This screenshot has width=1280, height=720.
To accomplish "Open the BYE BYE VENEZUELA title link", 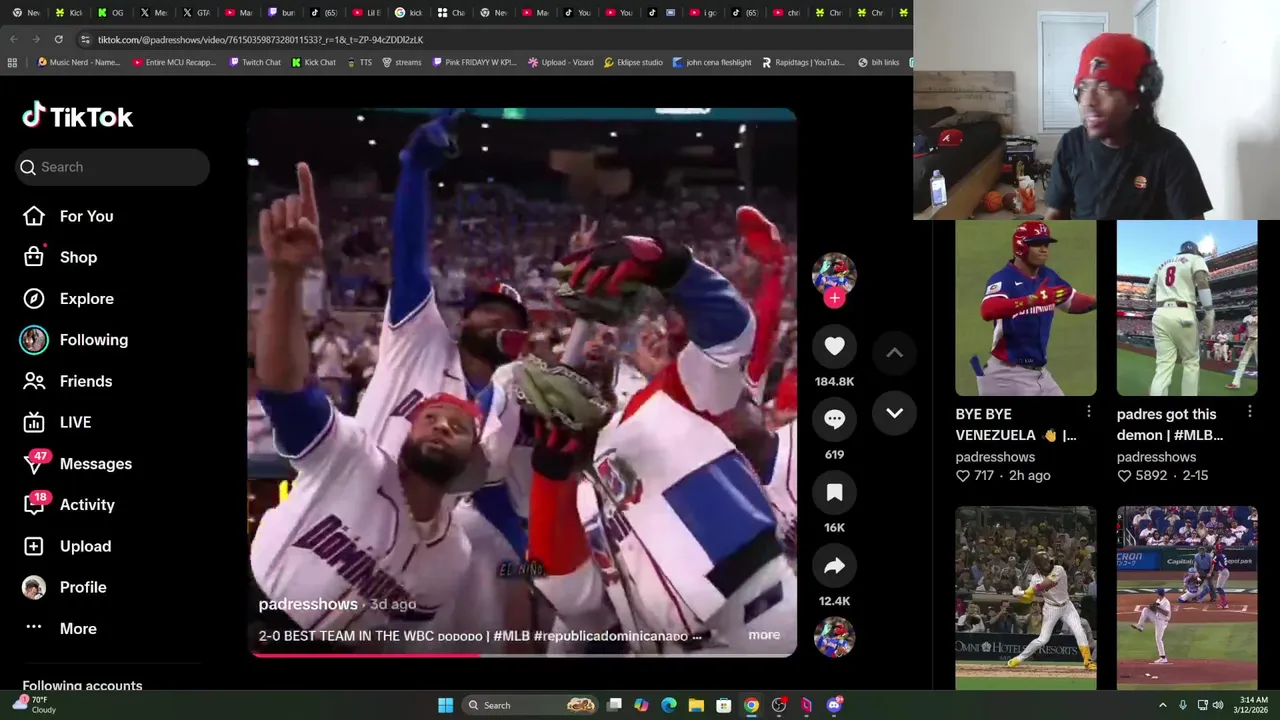I will (1015, 424).
